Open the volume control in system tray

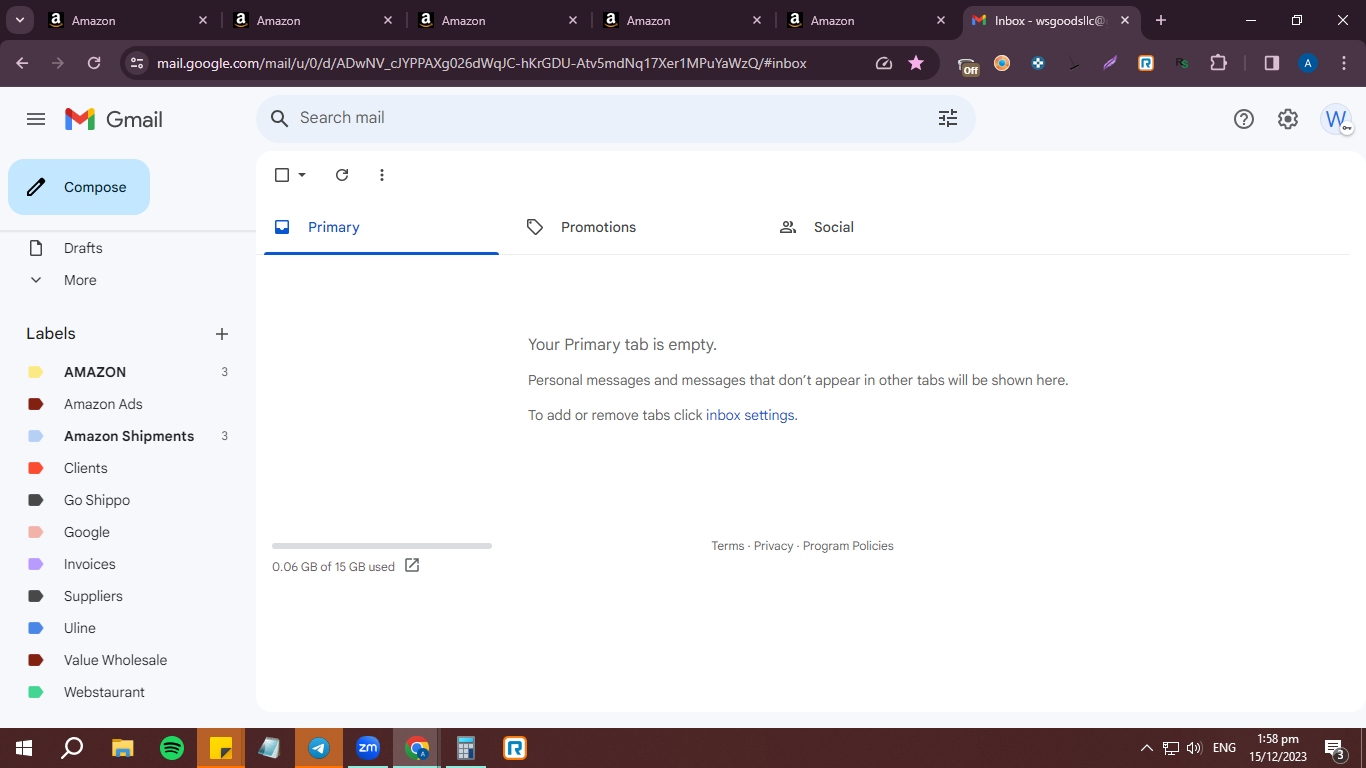pos(1193,748)
